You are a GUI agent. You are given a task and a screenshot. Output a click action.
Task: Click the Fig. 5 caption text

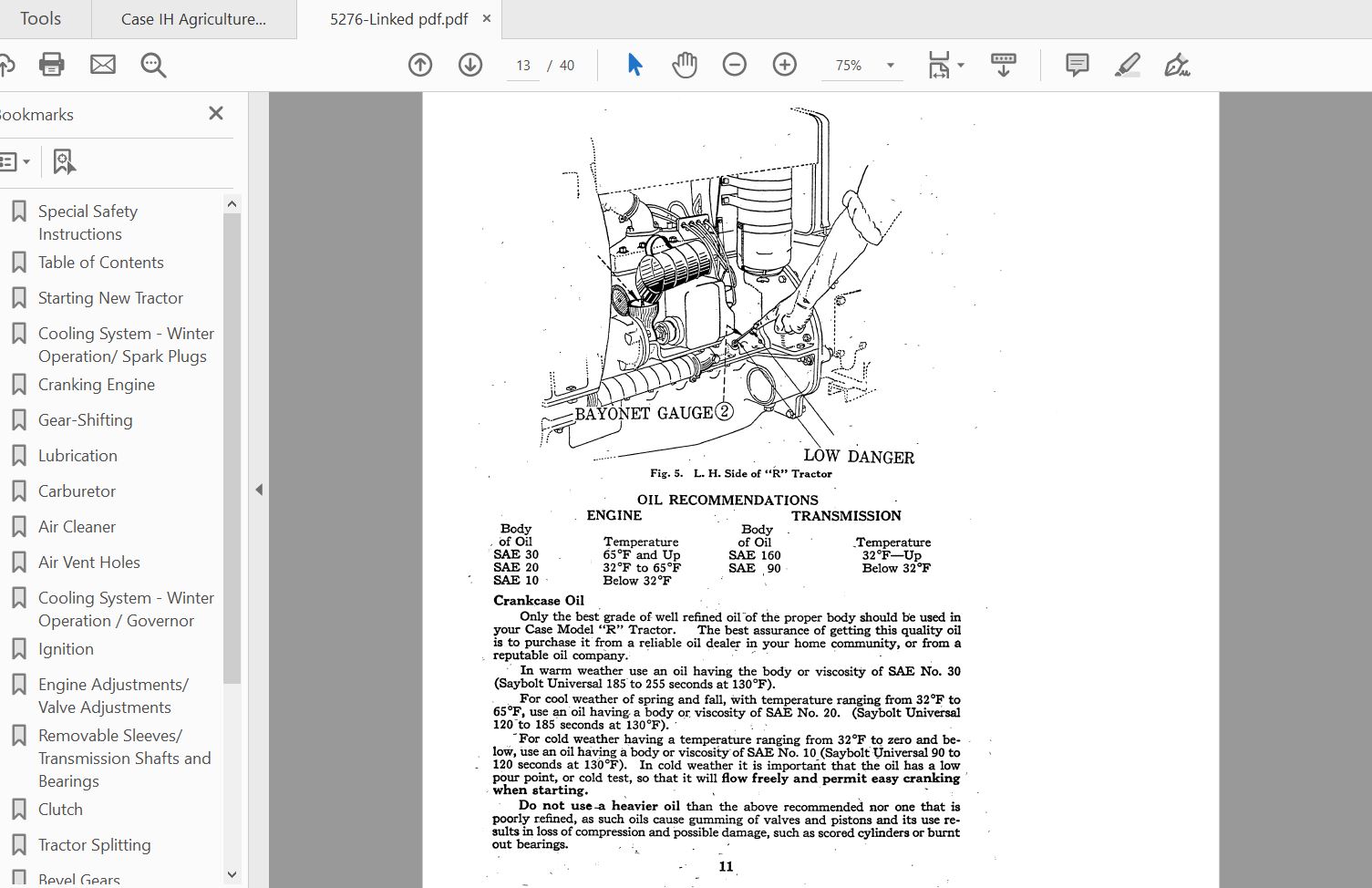point(741,473)
